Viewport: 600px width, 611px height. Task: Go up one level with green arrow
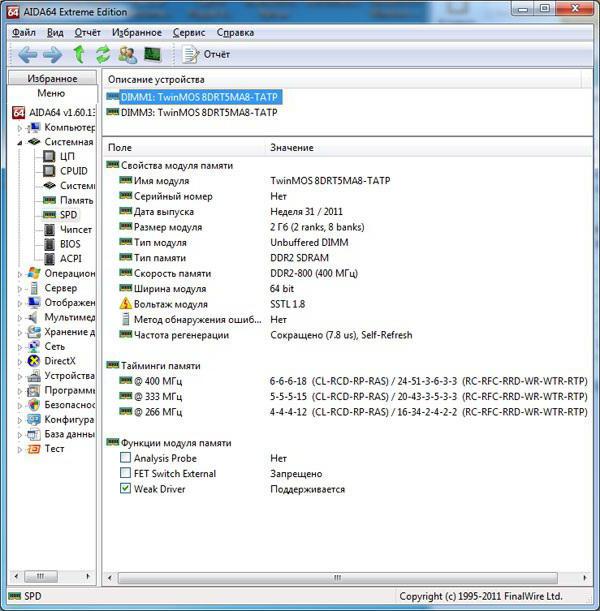pyautogui.click(x=79, y=54)
